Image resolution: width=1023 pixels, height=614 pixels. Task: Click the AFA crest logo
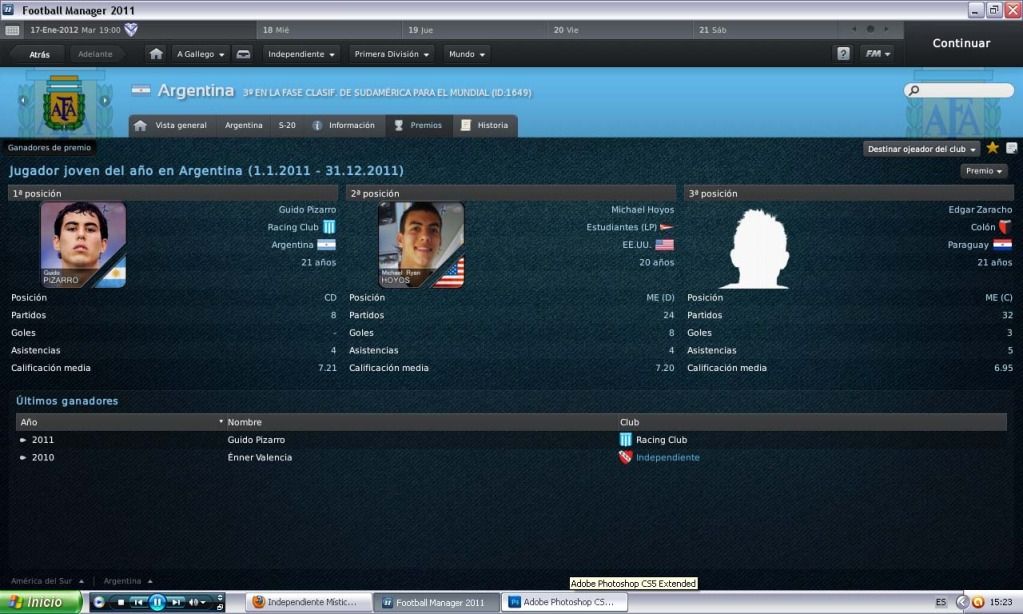(63, 103)
